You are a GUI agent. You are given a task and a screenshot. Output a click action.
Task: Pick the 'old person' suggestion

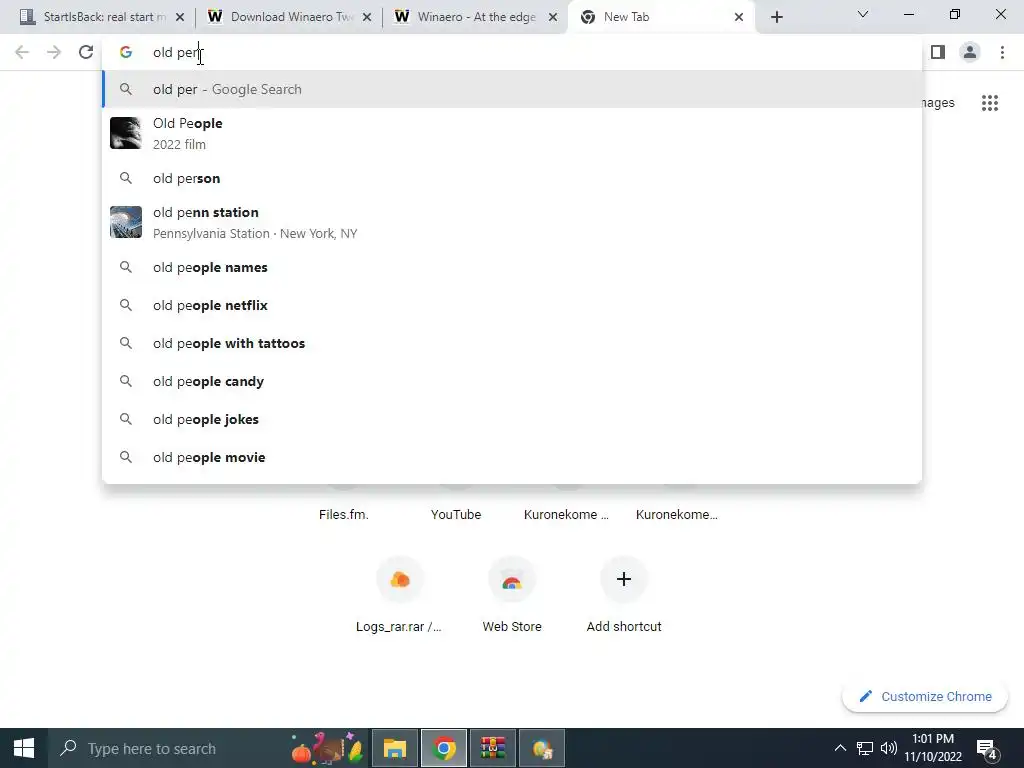[x=512, y=178]
